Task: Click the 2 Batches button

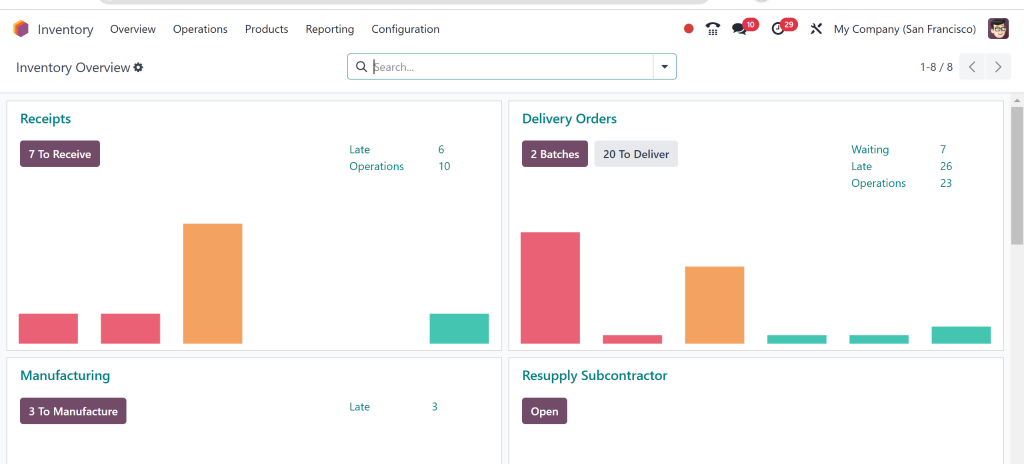Action: tap(554, 154)
